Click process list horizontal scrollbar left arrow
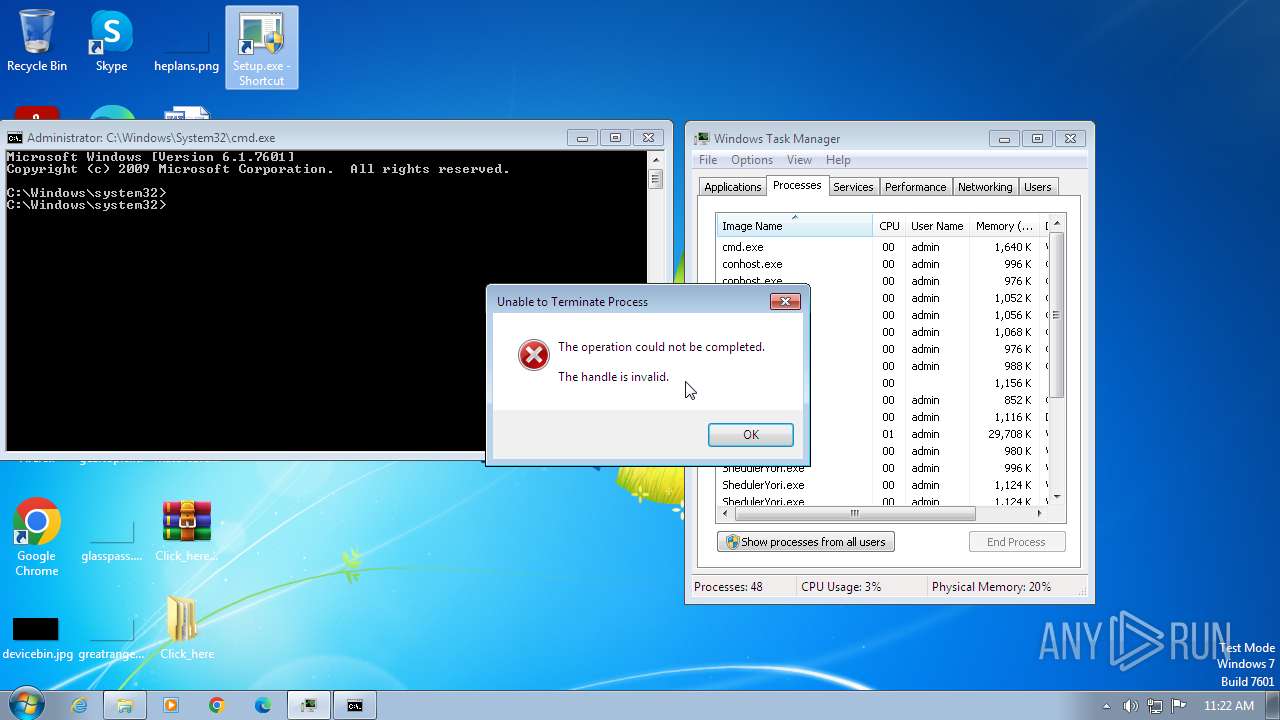The width and height of the screenshot is (1280, 720). 726,514
